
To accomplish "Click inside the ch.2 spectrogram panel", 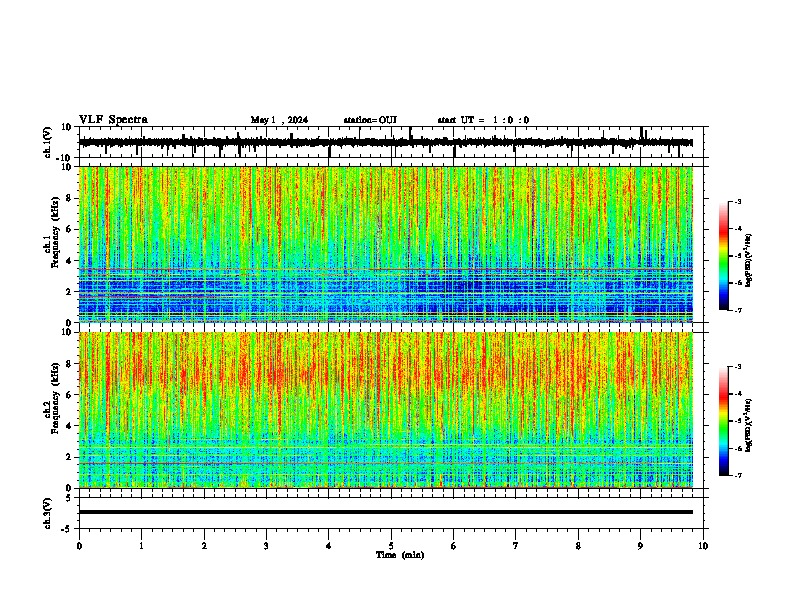I will (385, 410).
